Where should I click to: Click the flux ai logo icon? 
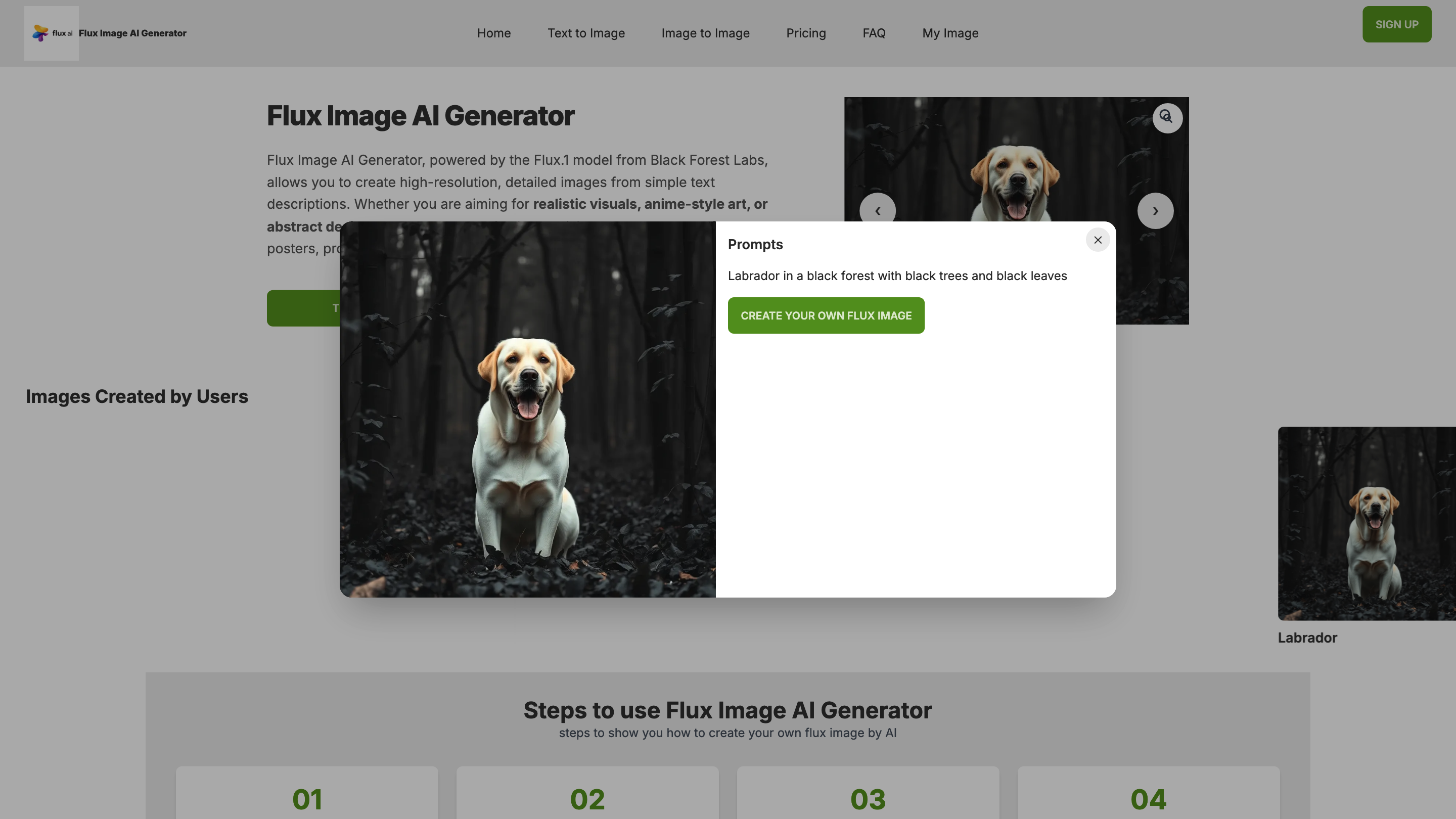point(40,33)
